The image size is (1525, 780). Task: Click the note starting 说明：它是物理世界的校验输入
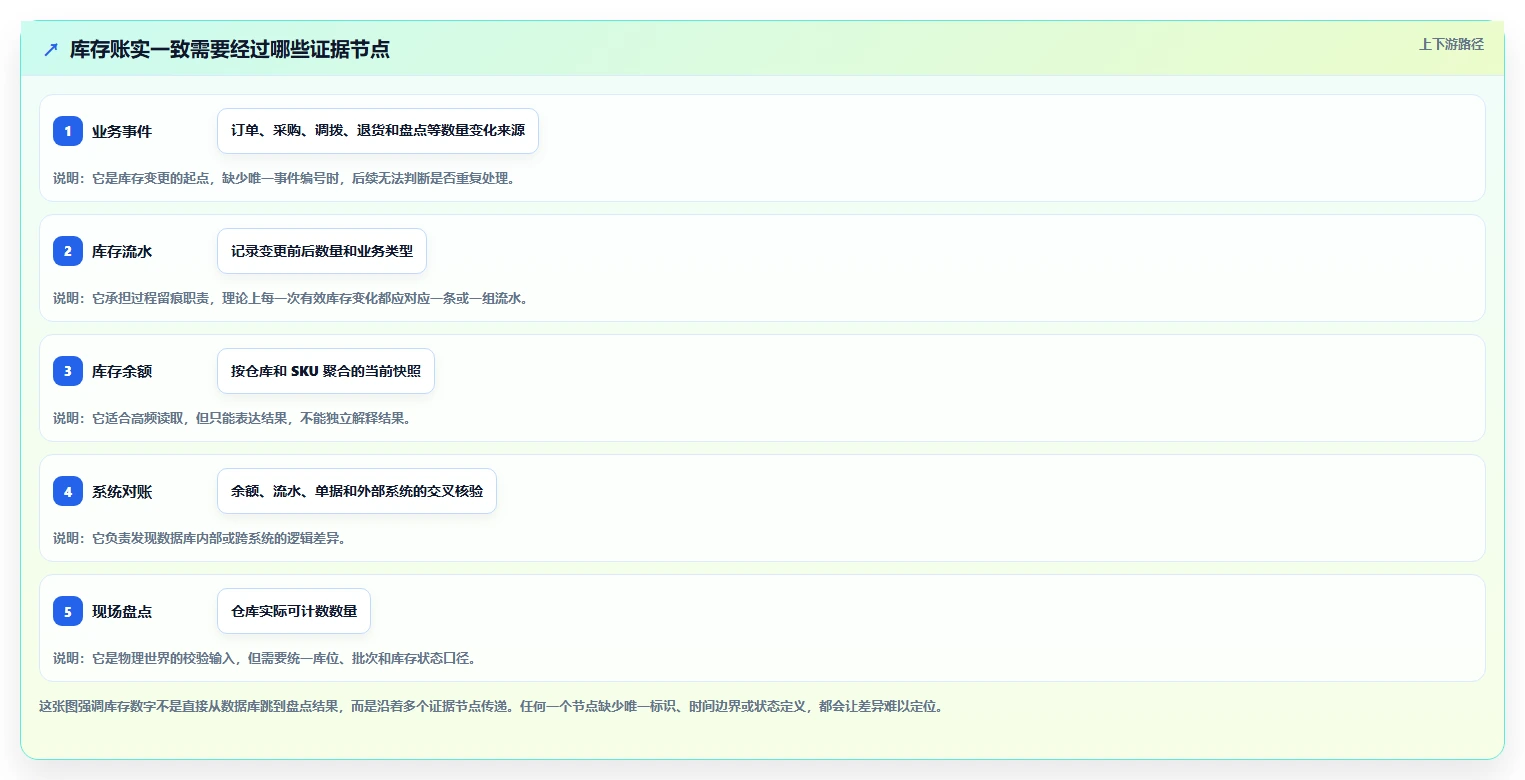(264, 658)
